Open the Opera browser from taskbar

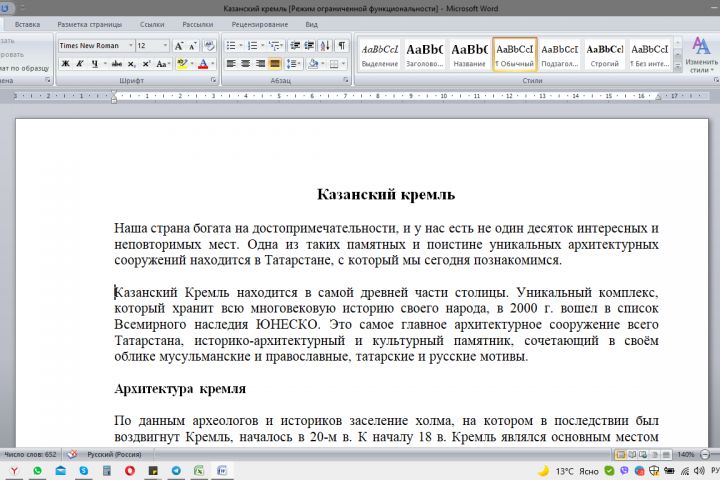tap(129, 471)
